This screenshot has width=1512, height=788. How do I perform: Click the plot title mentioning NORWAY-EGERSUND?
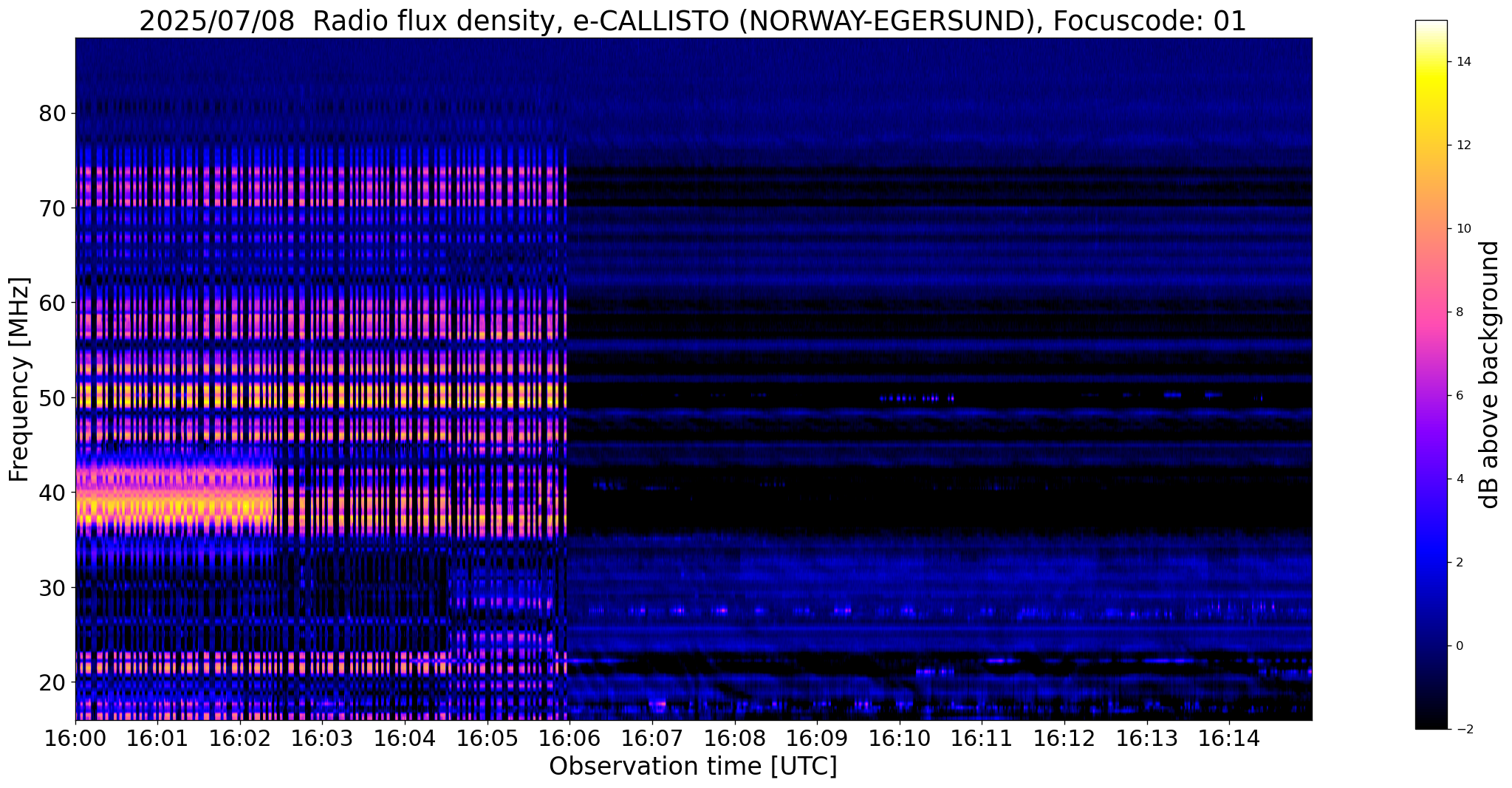(x=693, y=21)
